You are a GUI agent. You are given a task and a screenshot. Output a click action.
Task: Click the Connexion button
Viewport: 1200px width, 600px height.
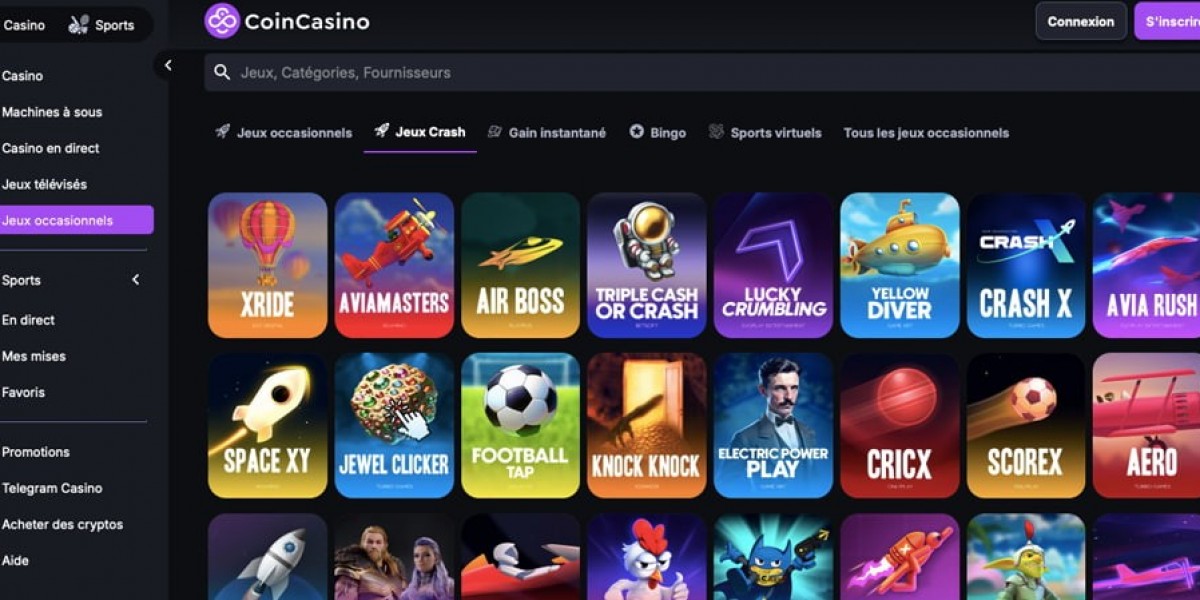tap(1081, 21)
